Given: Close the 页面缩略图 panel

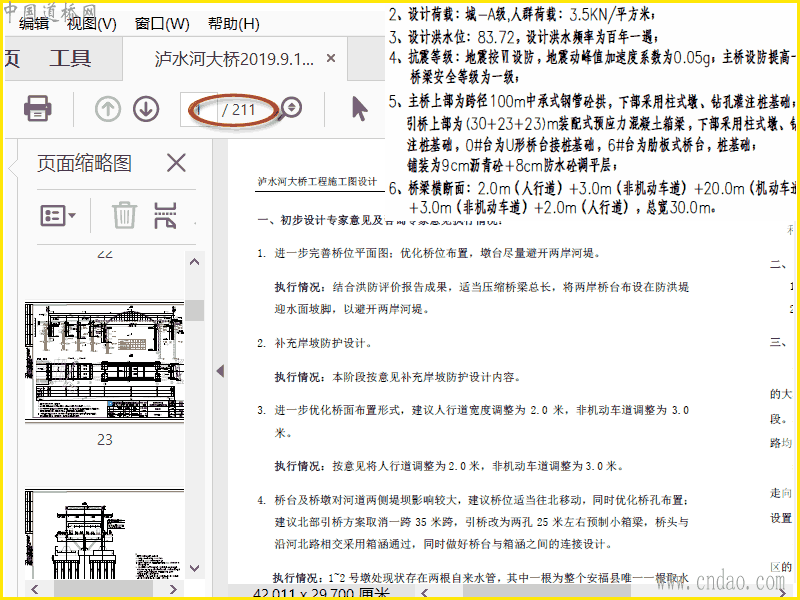Looking at the screenshot, I should [176, 163].
